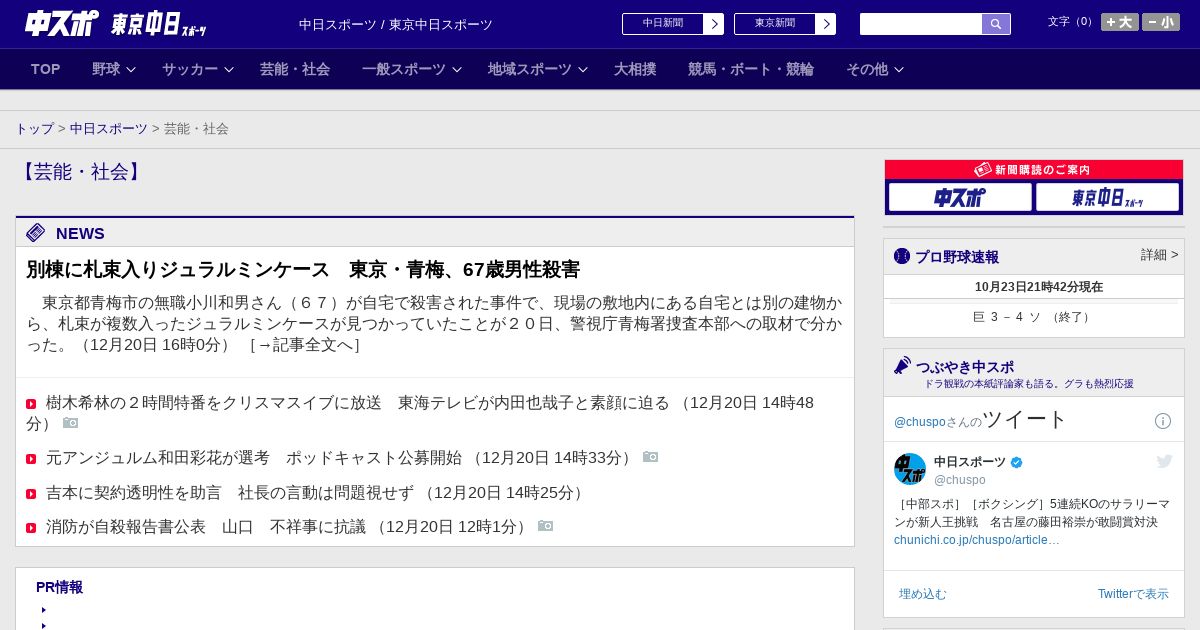1200x630 pixels.
Task: Click 中スポ subscription banner button
Action: coord(960,197)
